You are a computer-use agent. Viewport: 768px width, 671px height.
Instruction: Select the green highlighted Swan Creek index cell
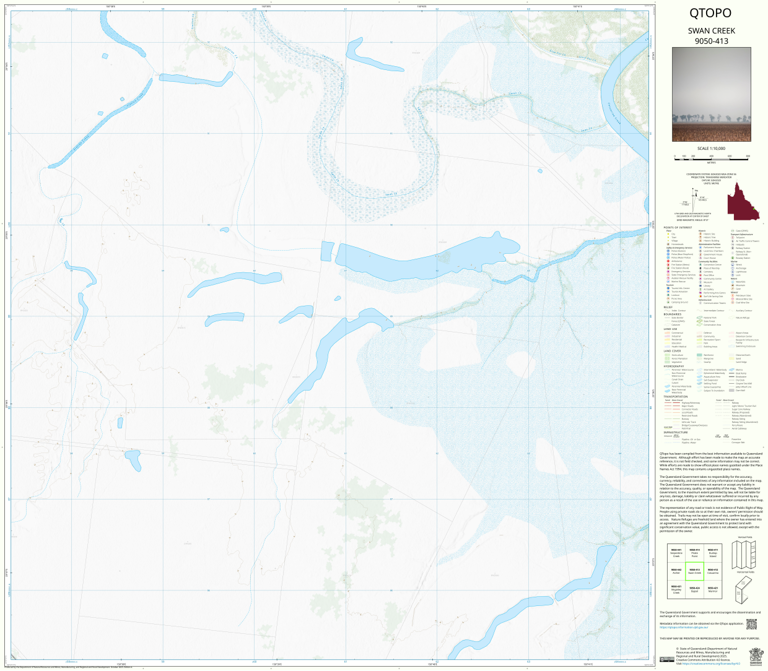pos(694,571)
